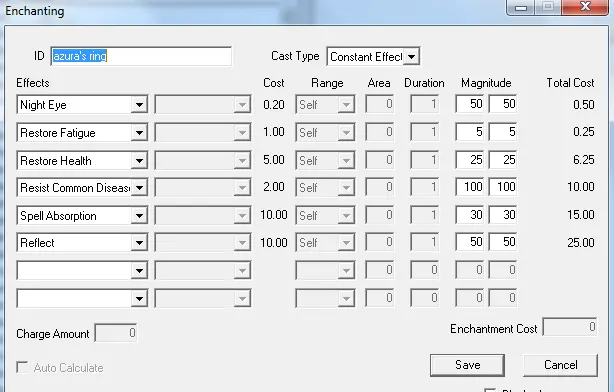614x392 pixels.
Task: Click Night Eye maximum magnitude field
Action: coord(503,104)
